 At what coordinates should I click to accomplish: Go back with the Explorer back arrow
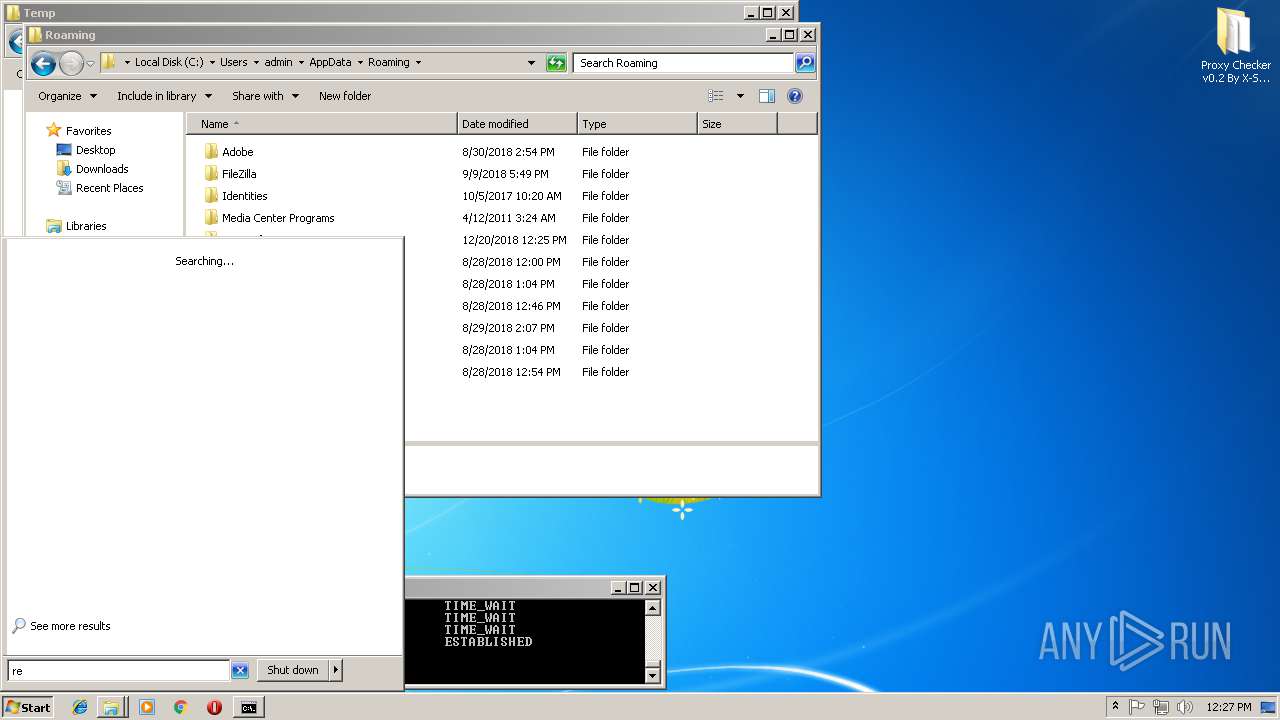[x=43, y=64]
